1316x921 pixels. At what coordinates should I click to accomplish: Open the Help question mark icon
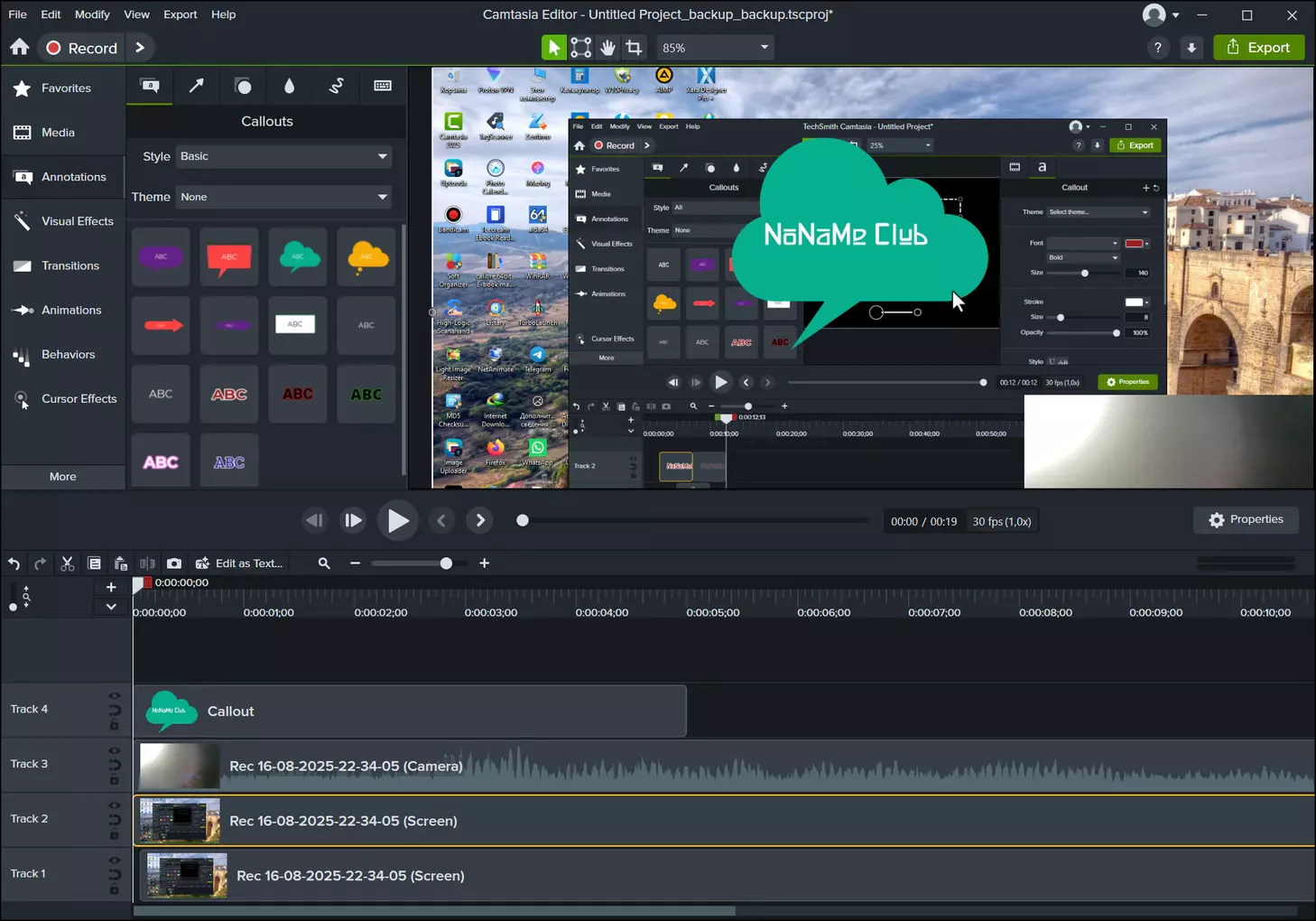pyautogui.click(x=1158, y=48)
